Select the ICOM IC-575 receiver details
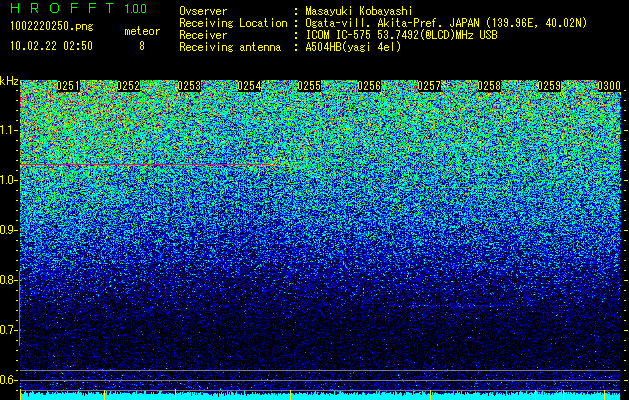Image resolution: width=629 pixels, height=400 pixels. [401, 35]
